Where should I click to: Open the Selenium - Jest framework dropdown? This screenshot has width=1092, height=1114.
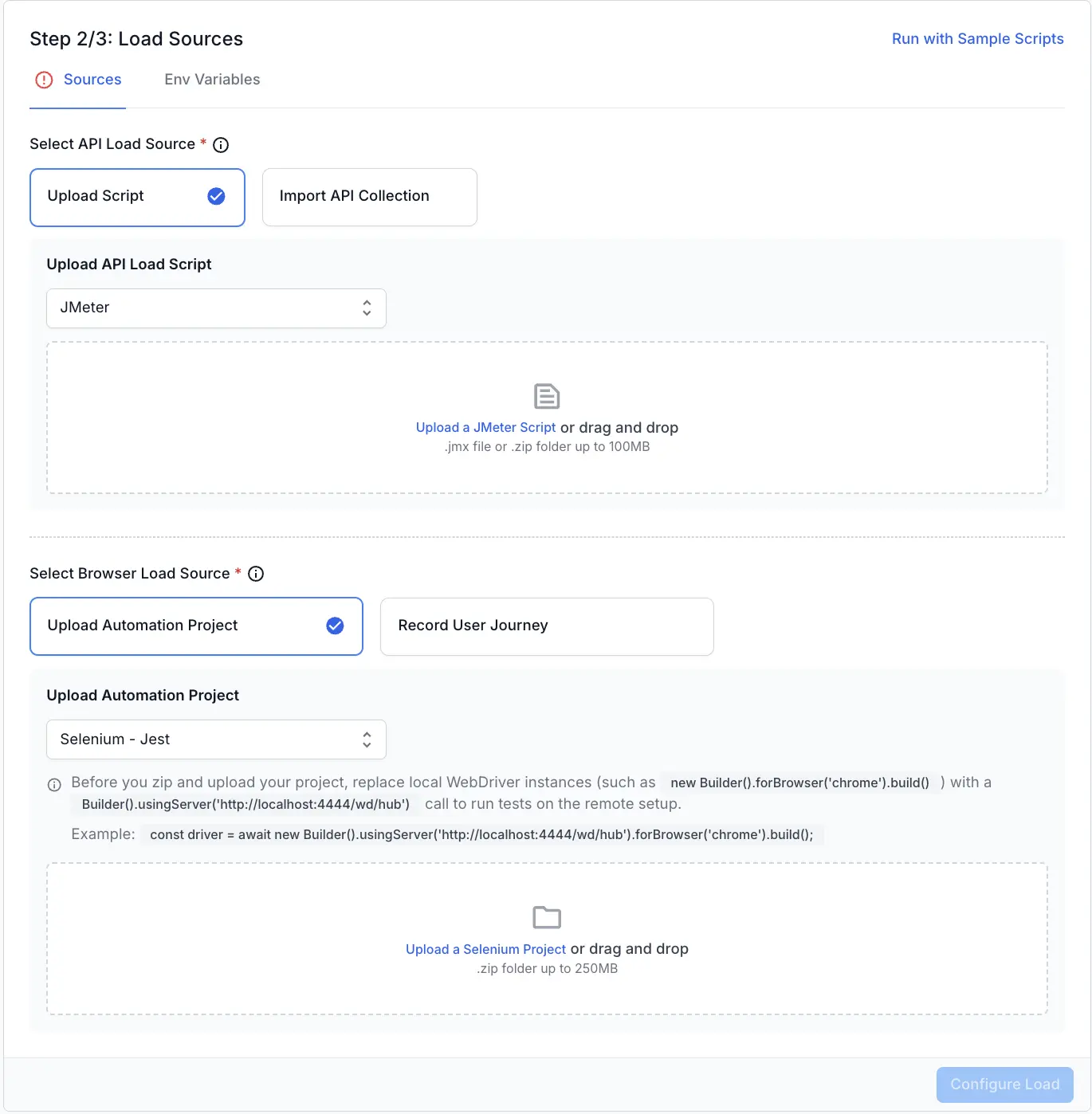pyautogui.click(x=216, y=739)
